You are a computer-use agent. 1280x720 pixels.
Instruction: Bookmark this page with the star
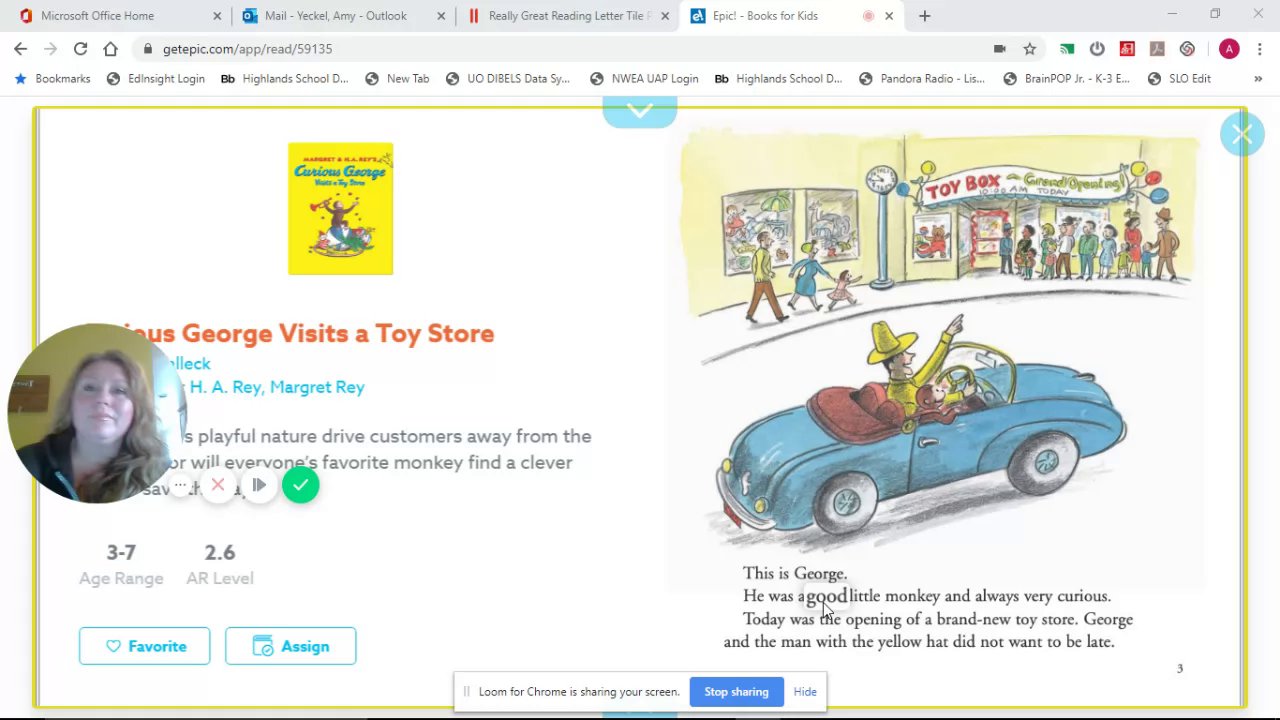(x=1029, y=48)
